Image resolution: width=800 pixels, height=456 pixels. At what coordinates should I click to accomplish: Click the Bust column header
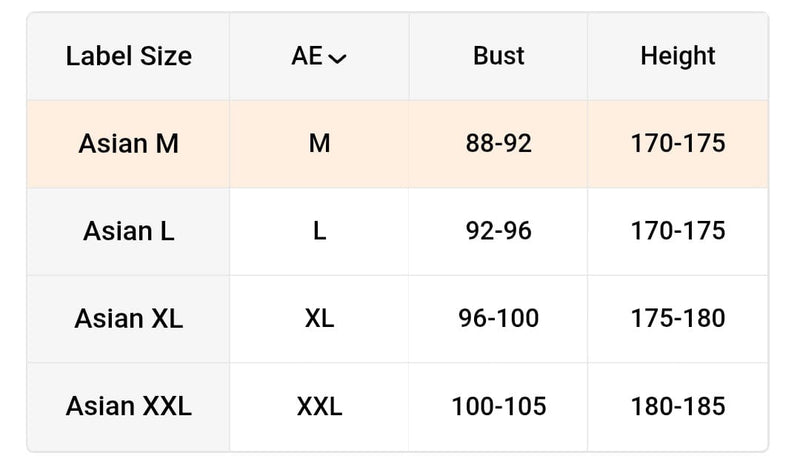(498, 56)
